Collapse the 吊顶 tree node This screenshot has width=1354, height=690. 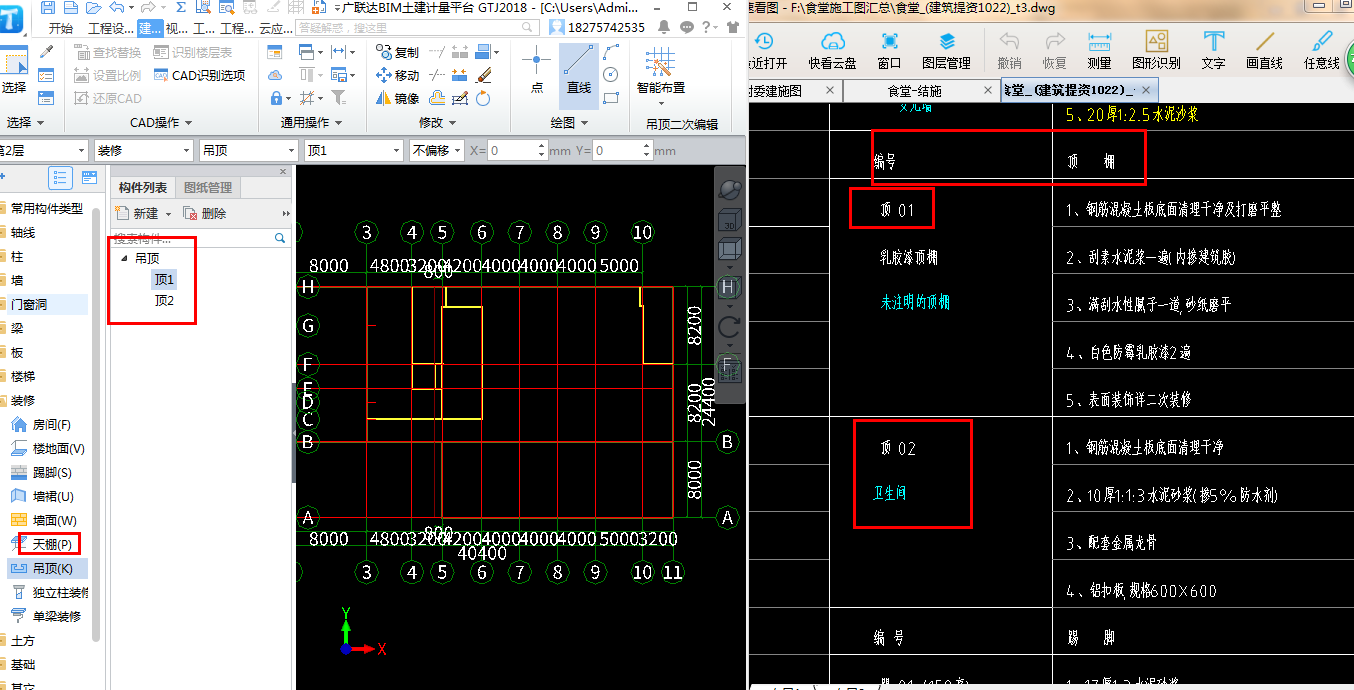pos(124,258)
